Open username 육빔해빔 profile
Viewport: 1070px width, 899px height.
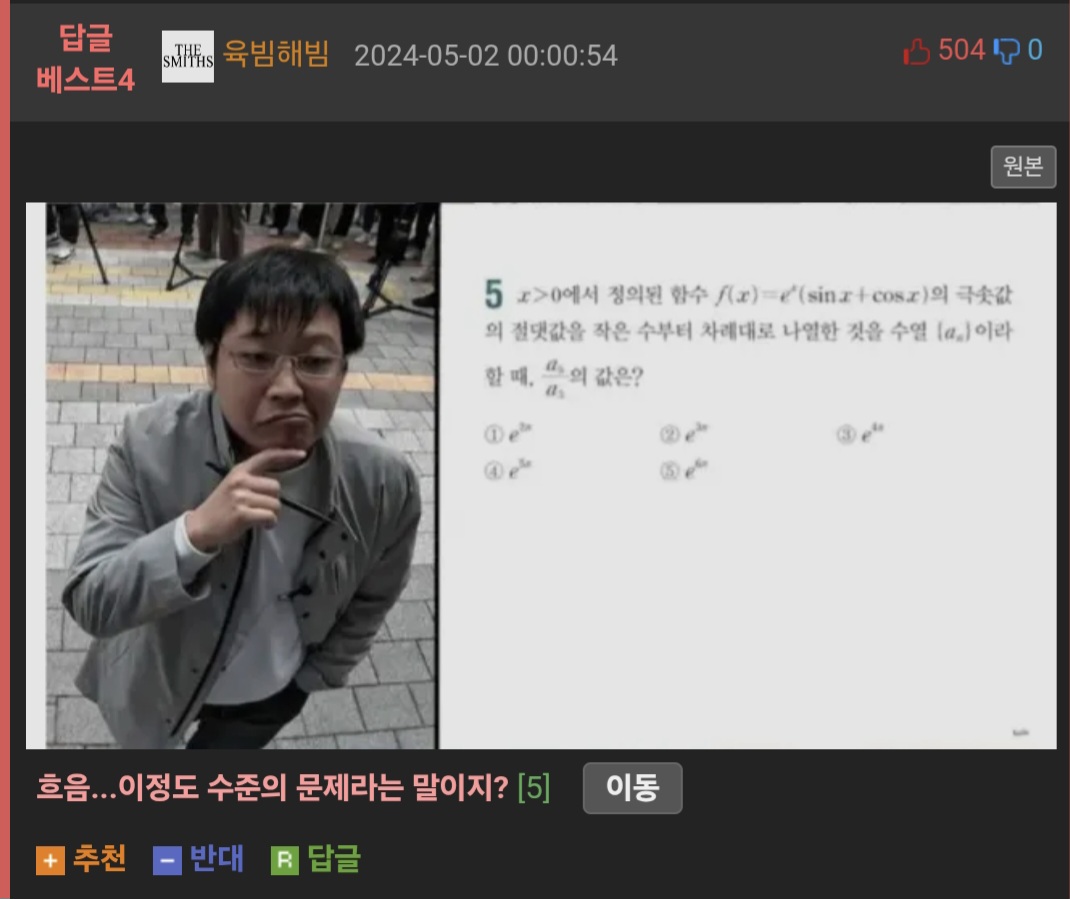click(x=276, y=54)
